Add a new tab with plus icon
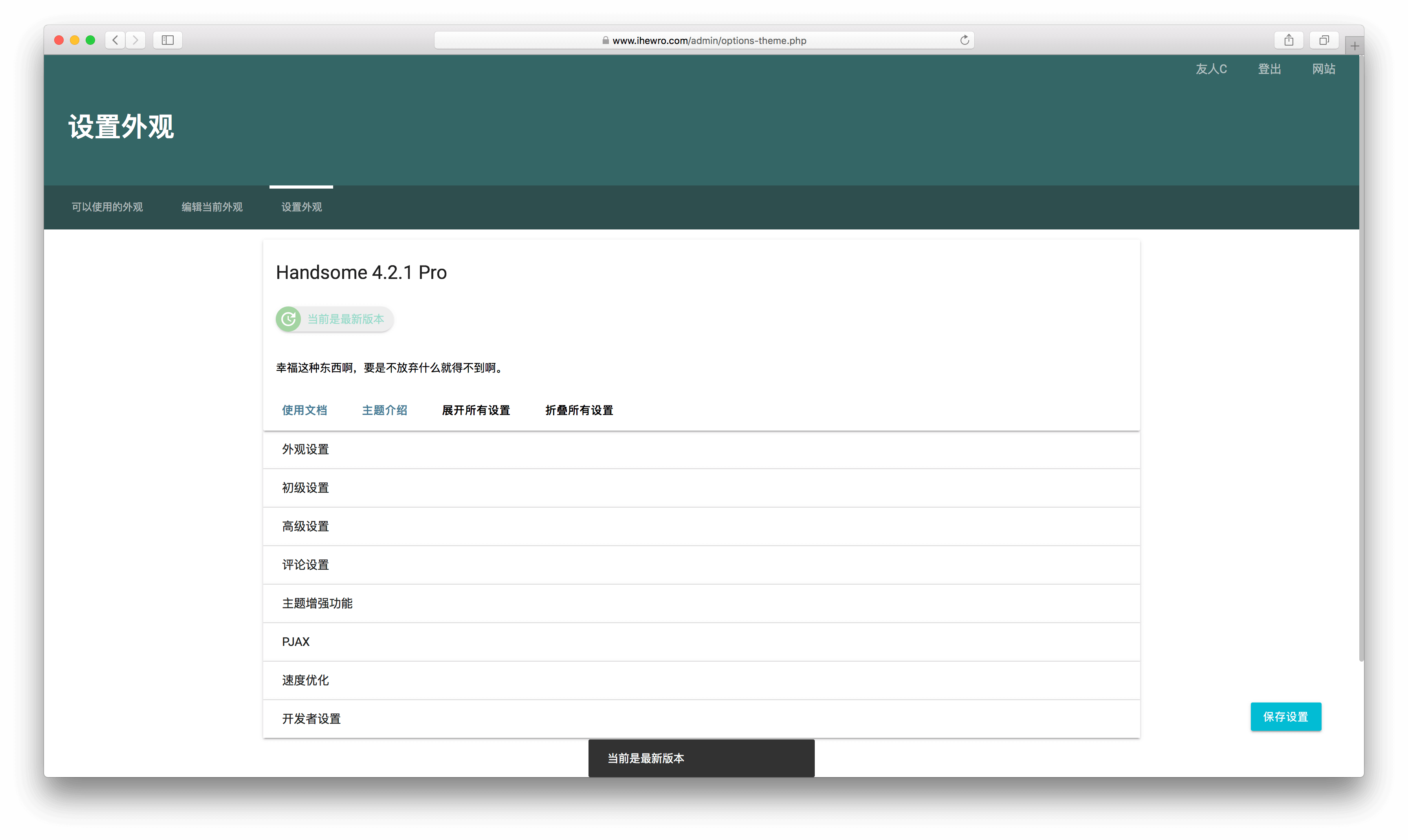This screenshot has width=1408, height=840. 1354,46
